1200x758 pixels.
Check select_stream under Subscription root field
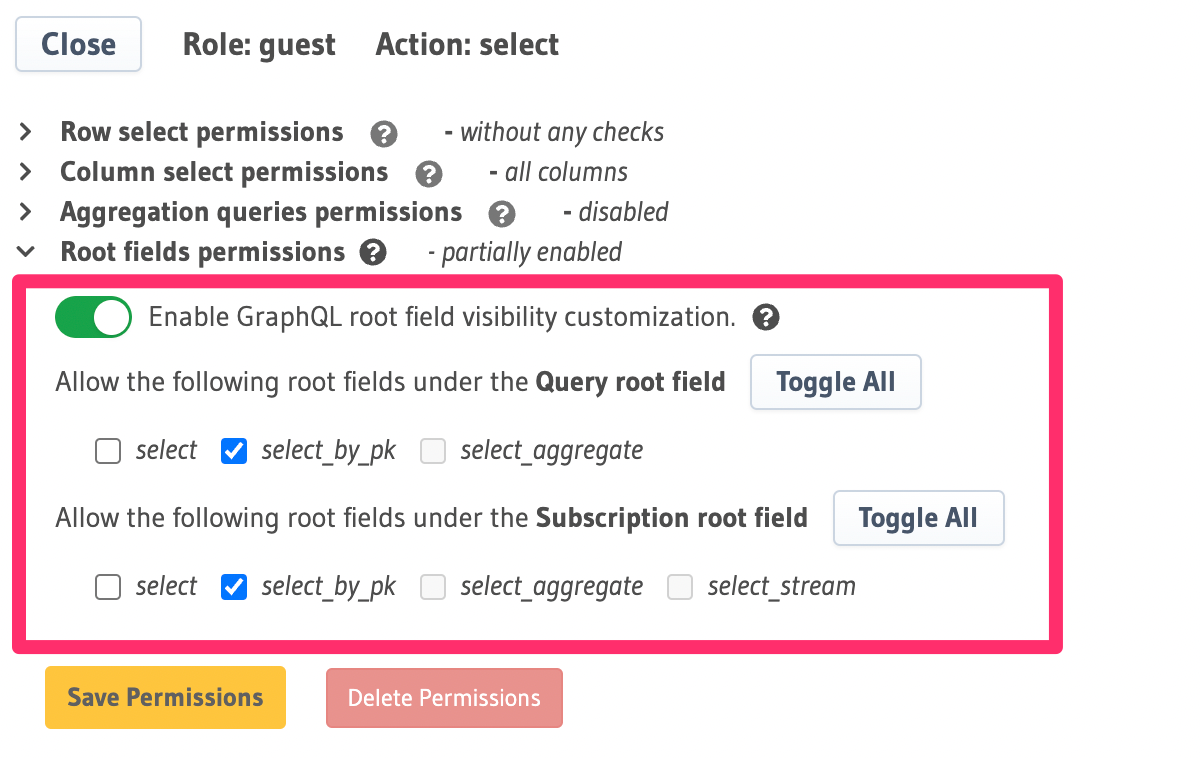(680, 587)
